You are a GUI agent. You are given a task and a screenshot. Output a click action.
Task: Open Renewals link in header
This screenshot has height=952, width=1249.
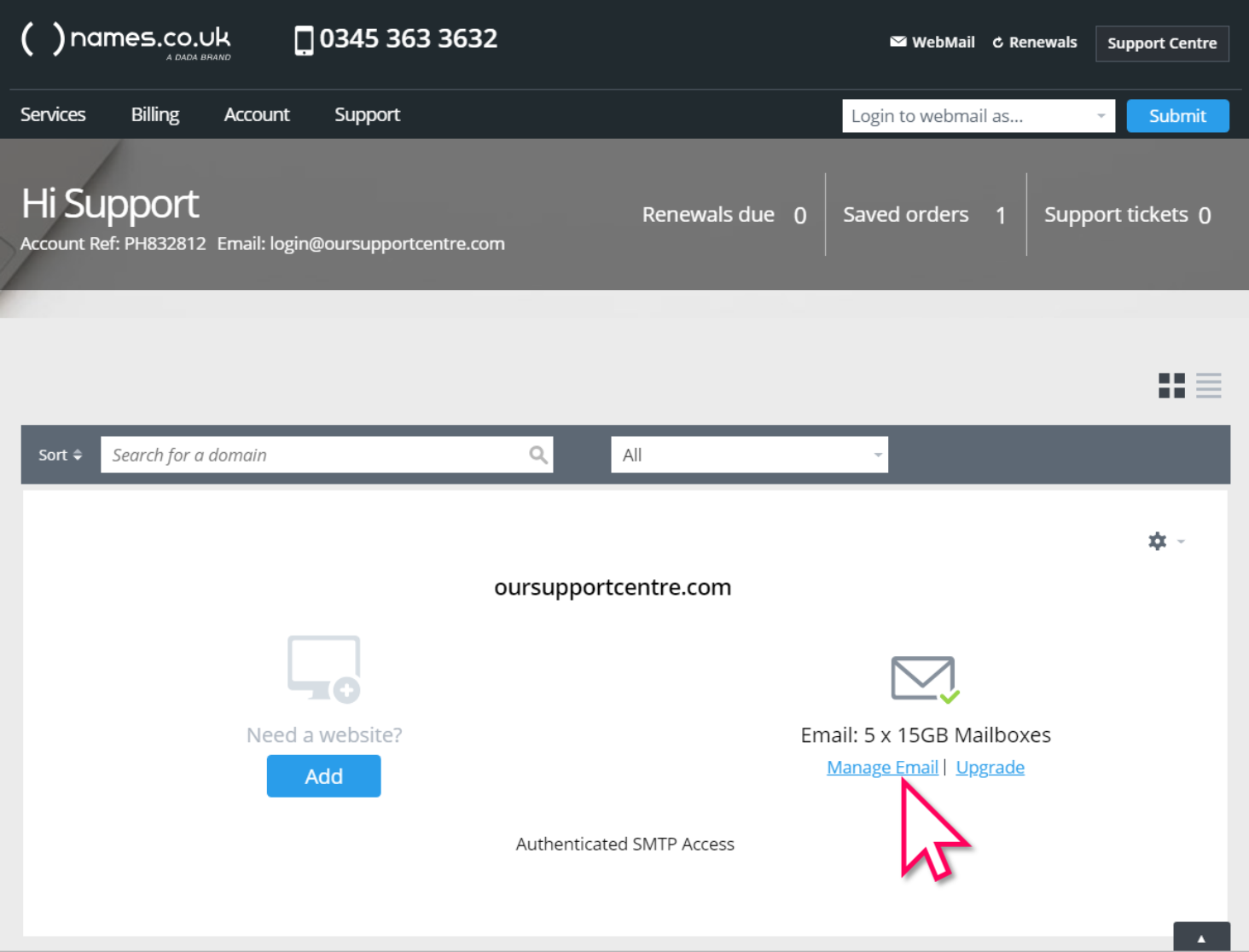(1034, 42)
